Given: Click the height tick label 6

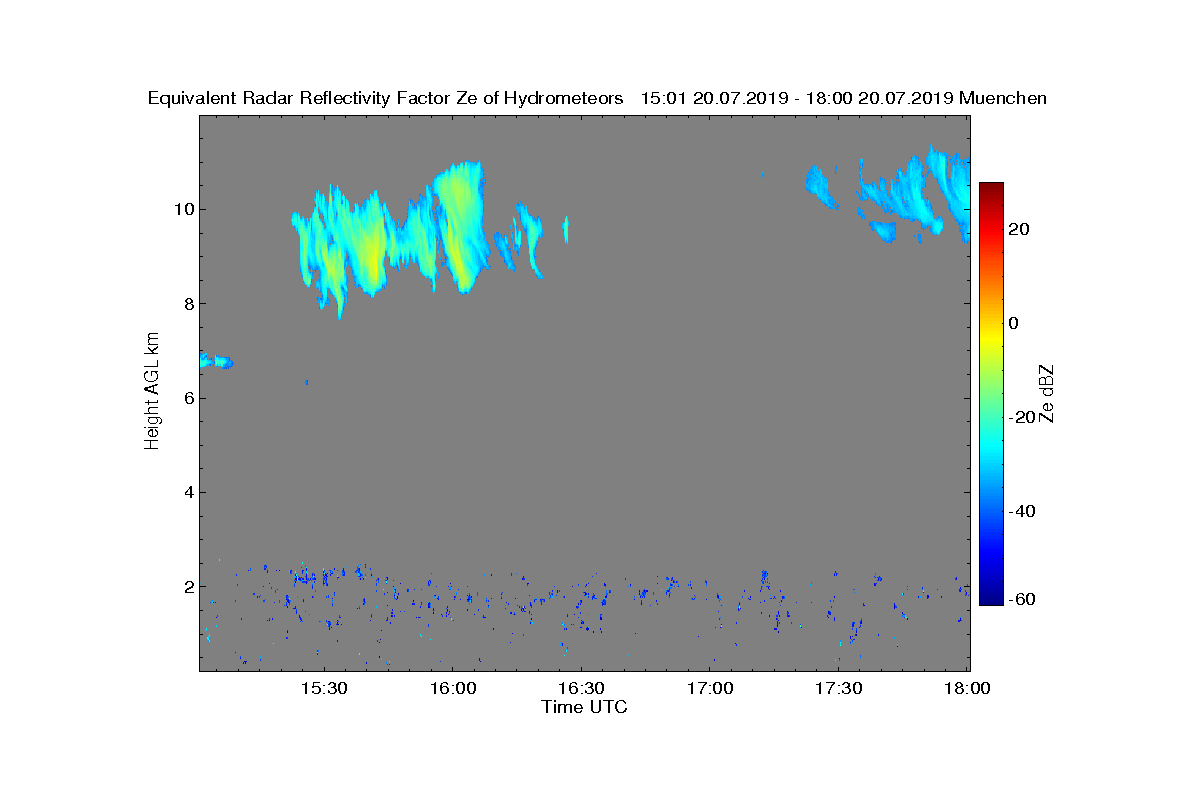Looking at the screenshot, I should coord(188,398).
